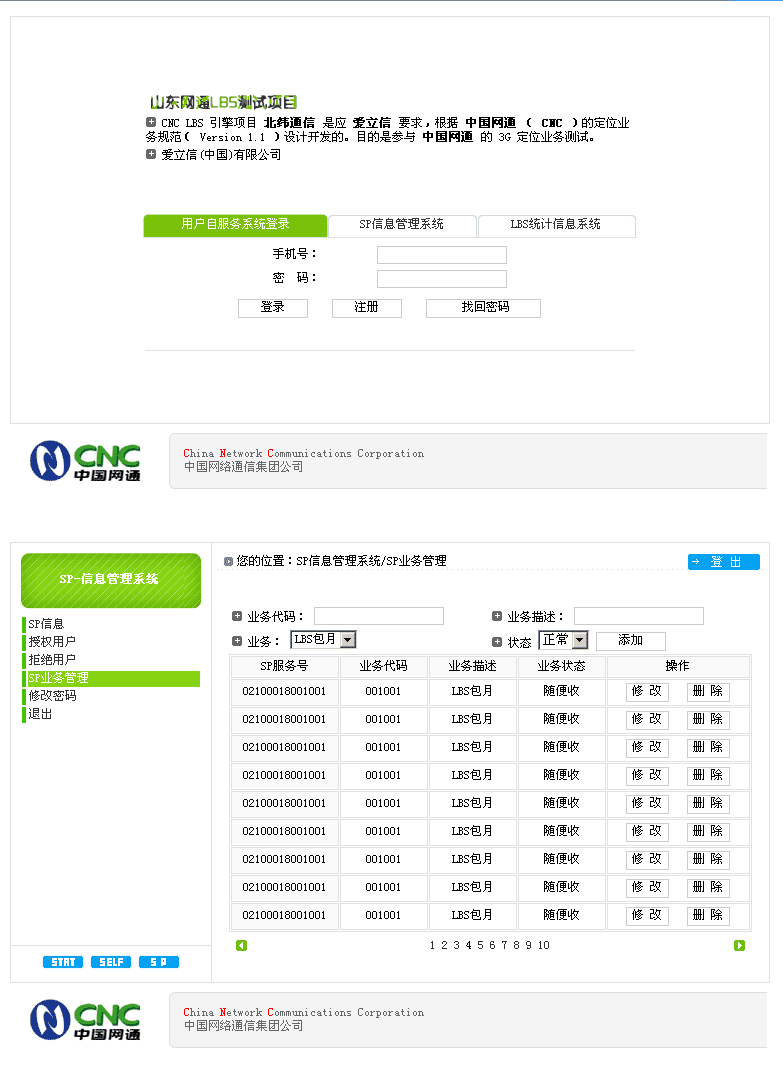783x1068 pixels.
Task: Go to page 3 in pagination
Action: point(456,945)
